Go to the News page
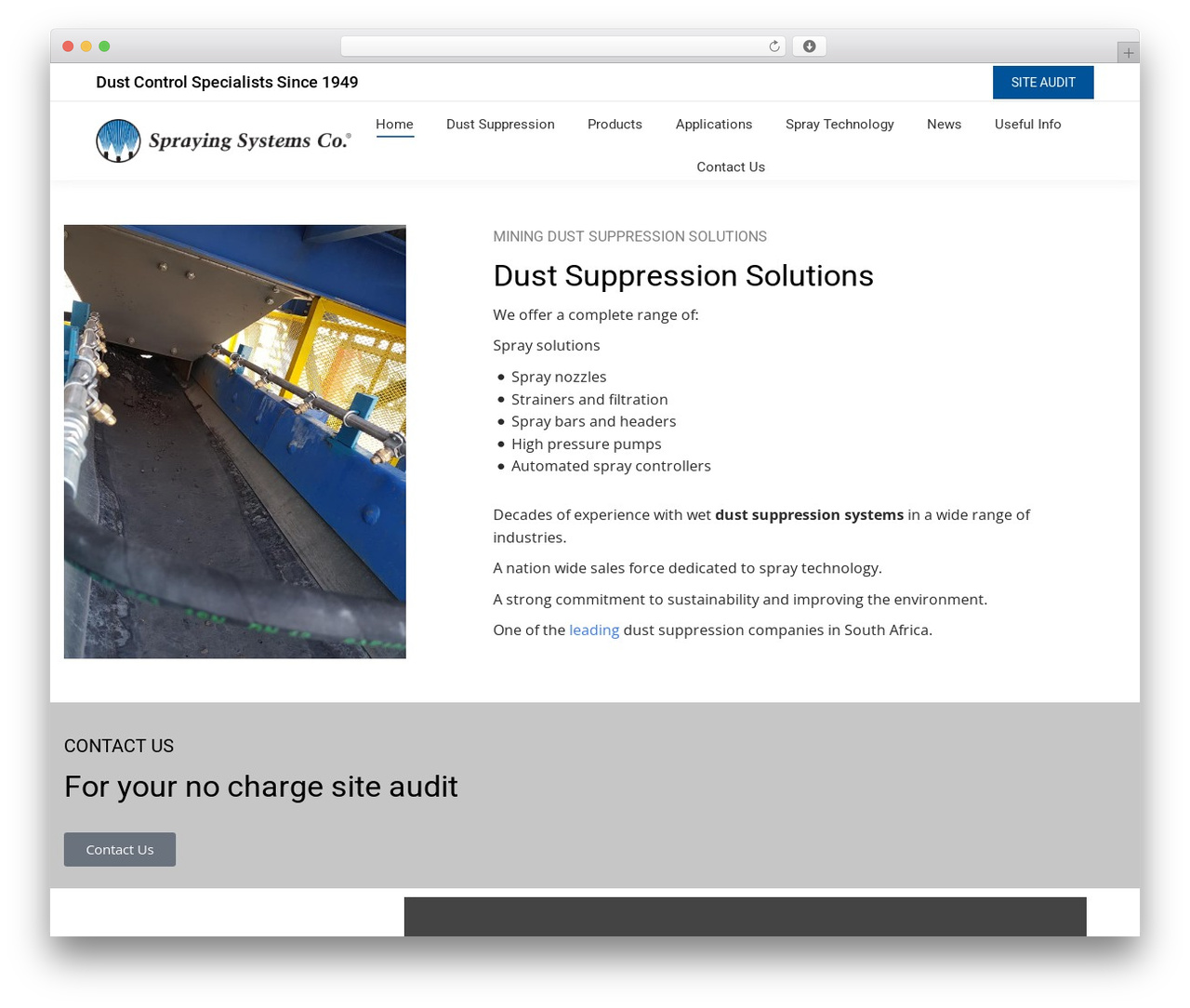1190x1008 pixels. click(x=944, y=125)
